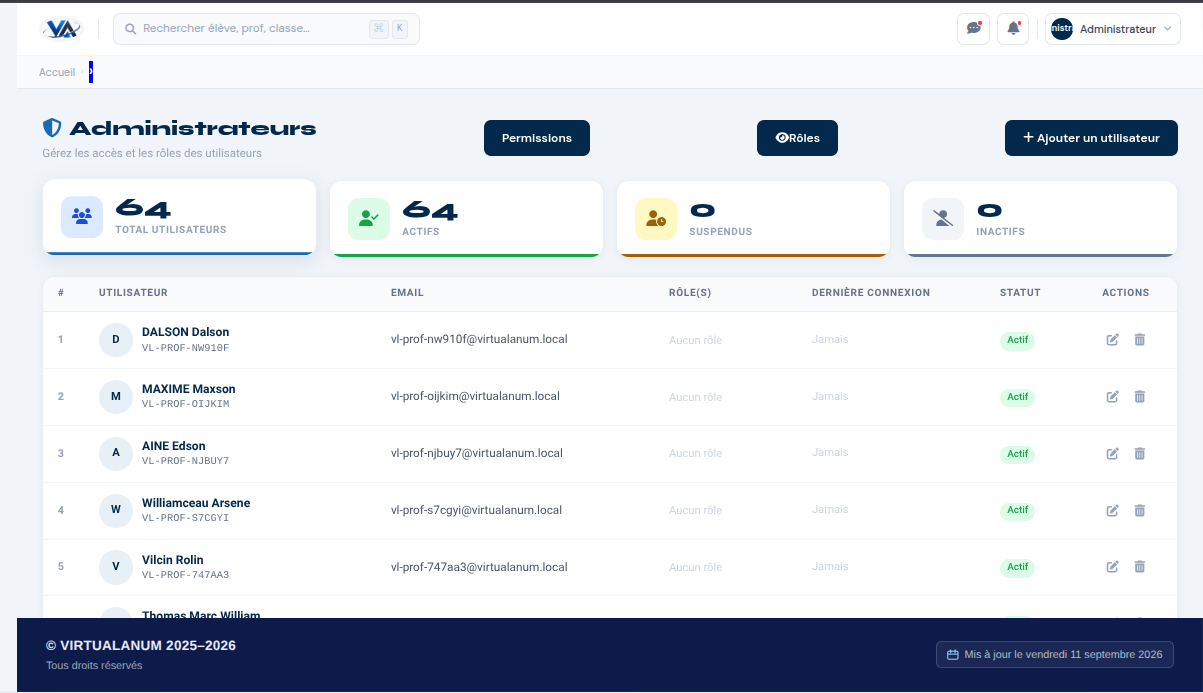Delete user DALSON Dalson
1203x693 pixels.
click(x=1139, y=340)
